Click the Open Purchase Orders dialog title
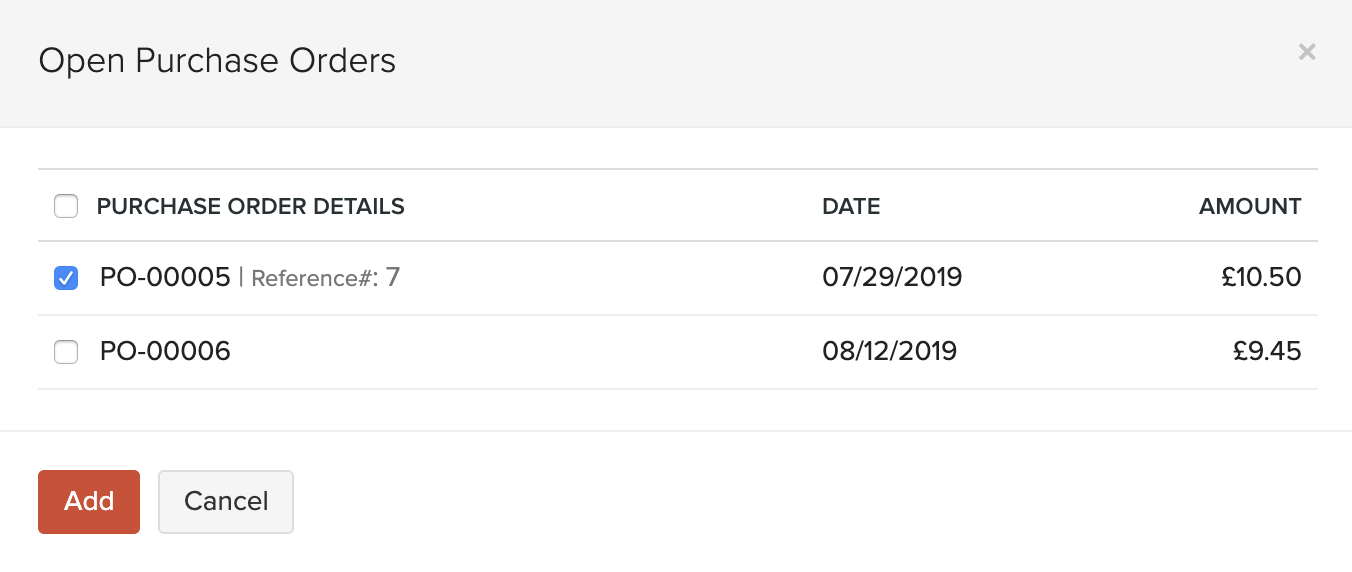1352x572 pixels. click(217, 61)
